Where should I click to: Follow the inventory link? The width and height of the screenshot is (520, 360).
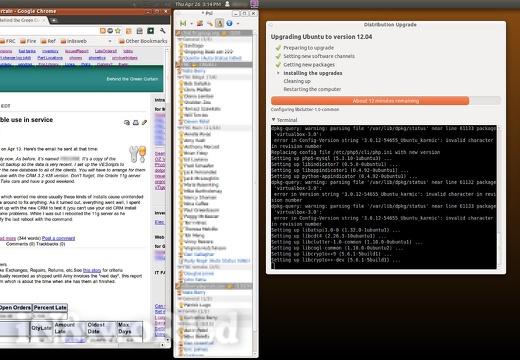click(50, 51)
